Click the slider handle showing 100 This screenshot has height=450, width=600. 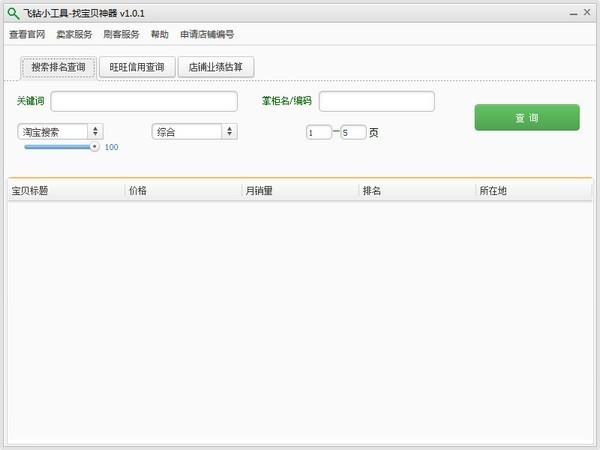[x=94, y=147]
